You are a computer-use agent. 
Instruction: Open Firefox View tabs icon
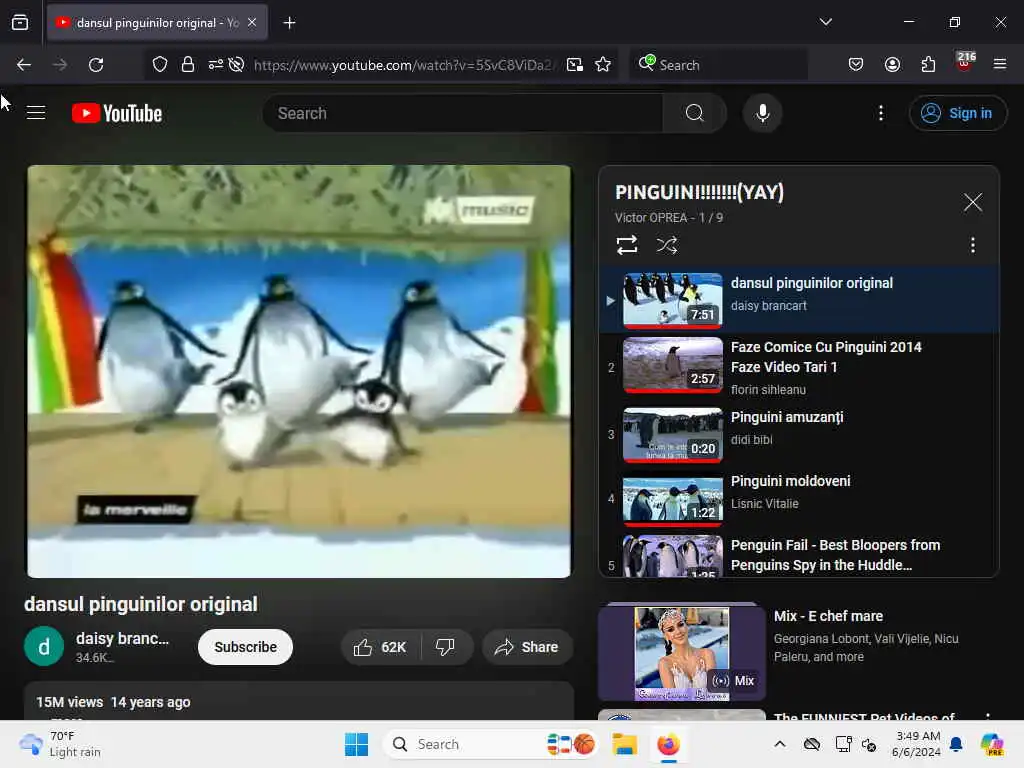click(x=20, y=22)
